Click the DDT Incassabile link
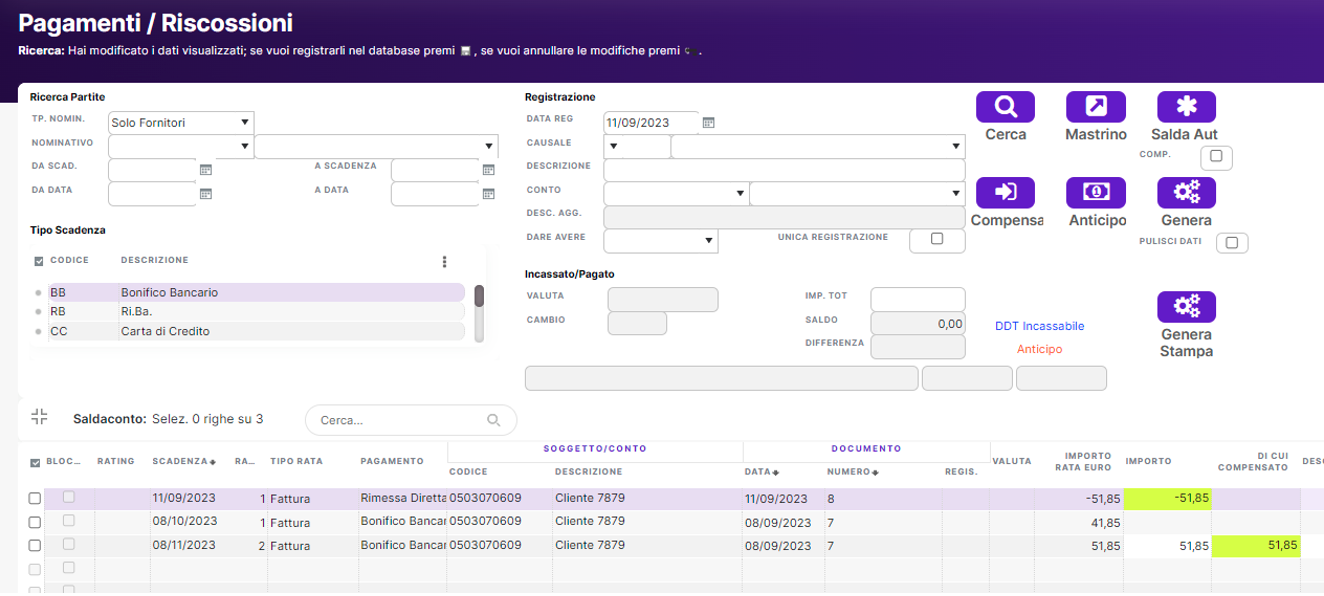1324x596 pixels. pyautogui.click(x=1039, y=326)
